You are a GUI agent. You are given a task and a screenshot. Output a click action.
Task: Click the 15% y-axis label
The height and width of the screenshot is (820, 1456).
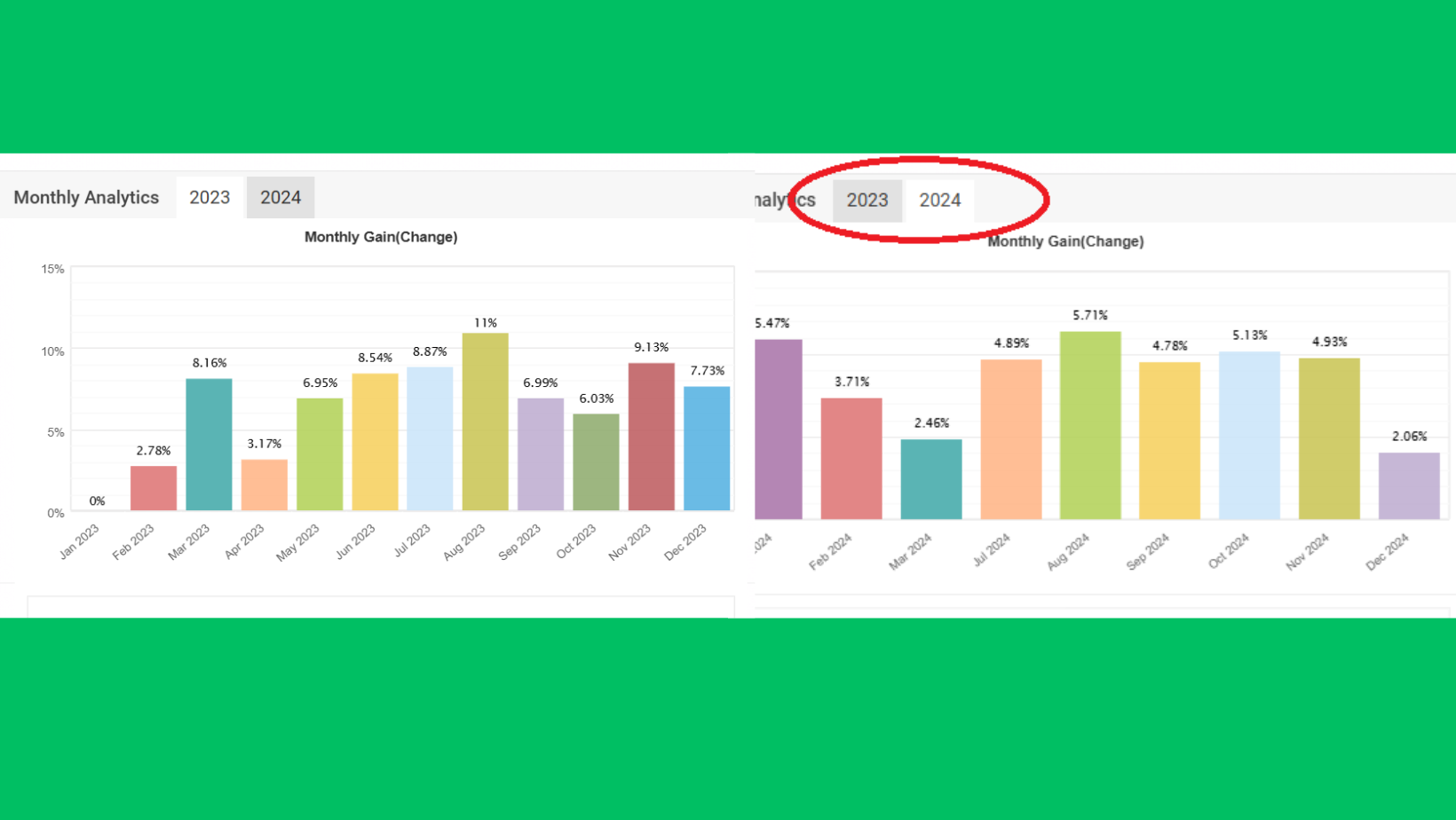point(52,269)
